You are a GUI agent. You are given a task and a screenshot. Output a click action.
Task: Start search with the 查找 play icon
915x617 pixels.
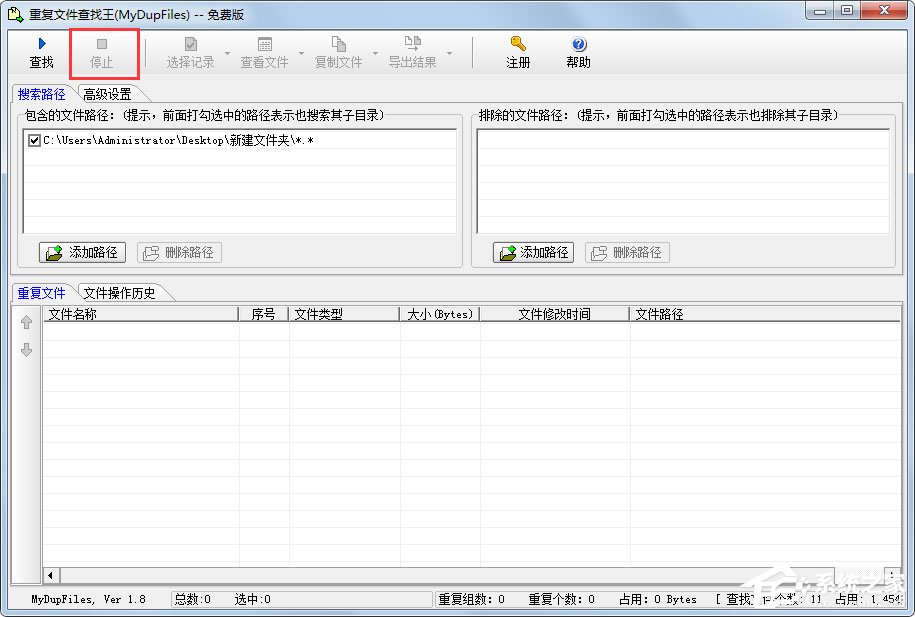[x=41, y=44]
